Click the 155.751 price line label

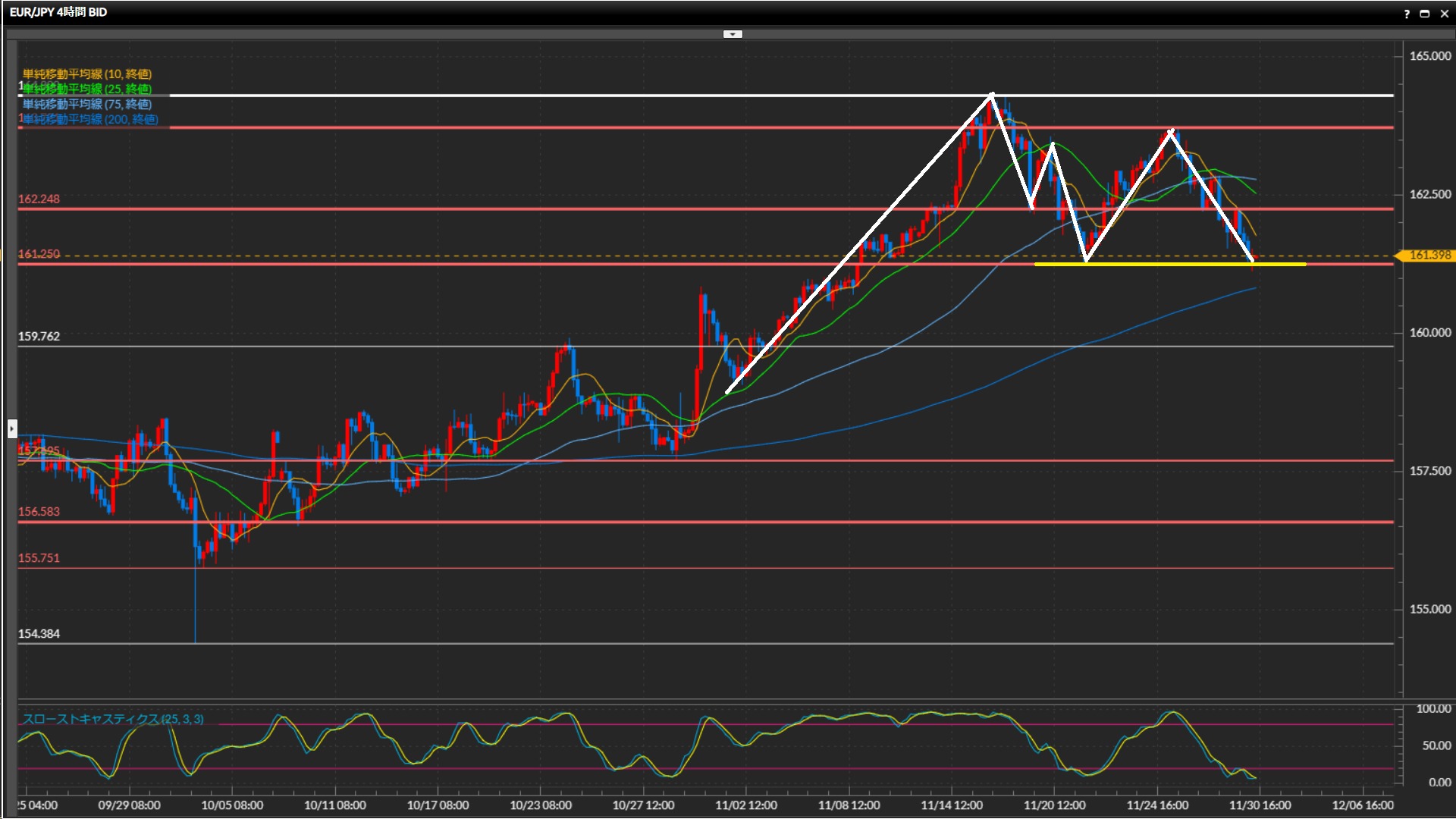[x=39, y=558]
